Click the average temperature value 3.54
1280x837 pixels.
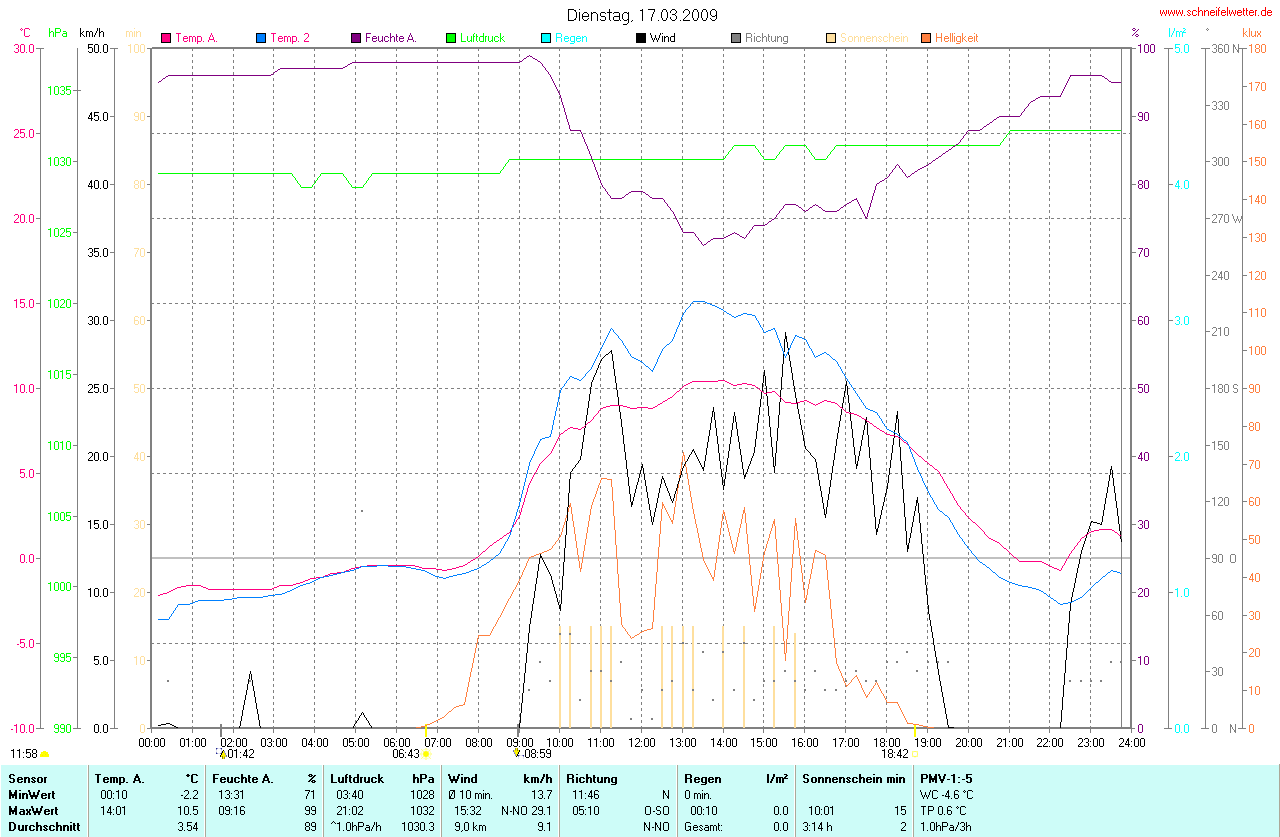pos(188,827)
